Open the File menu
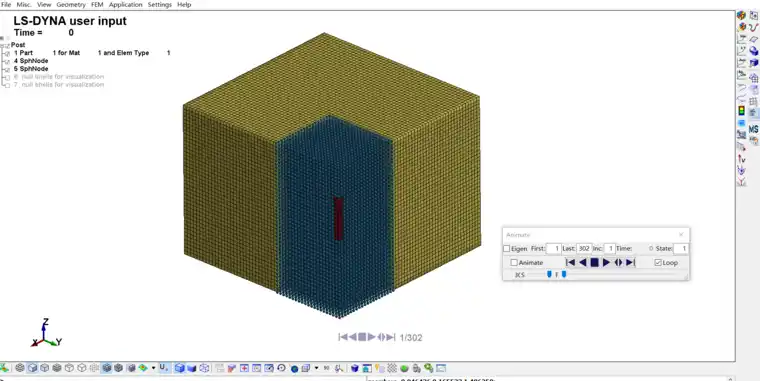760x381 pixels. [x=6, y=4]
